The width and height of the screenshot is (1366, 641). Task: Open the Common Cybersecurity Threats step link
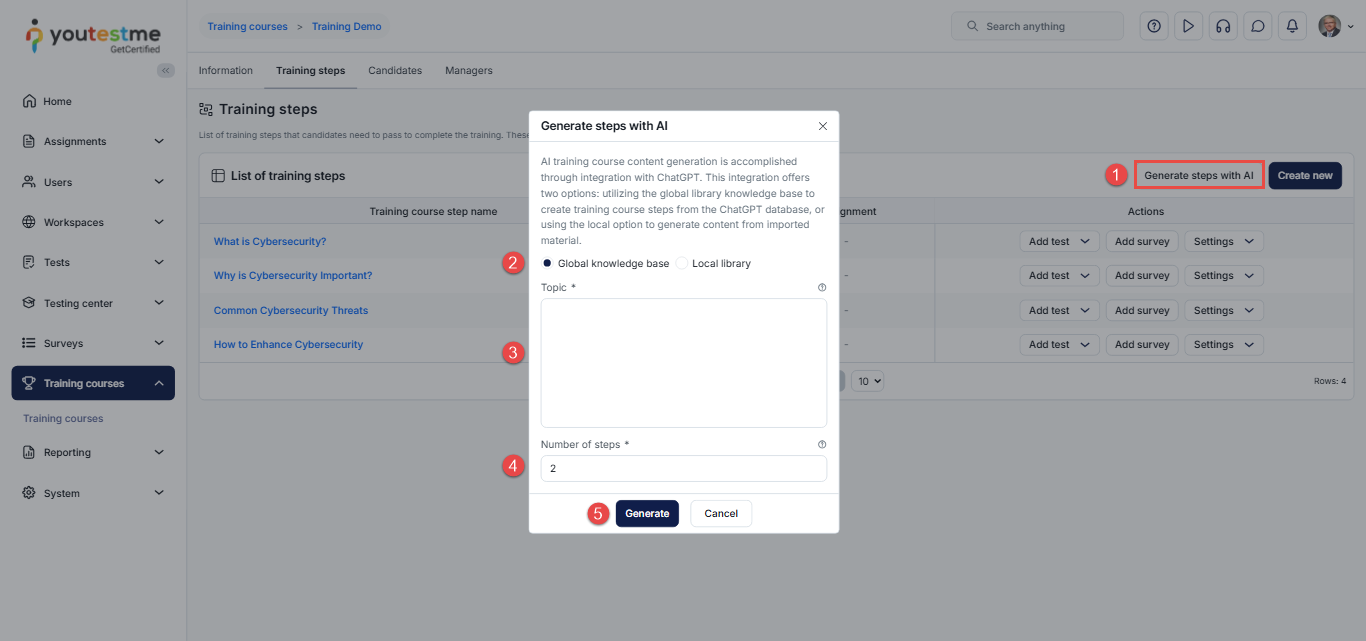point(291,311)
